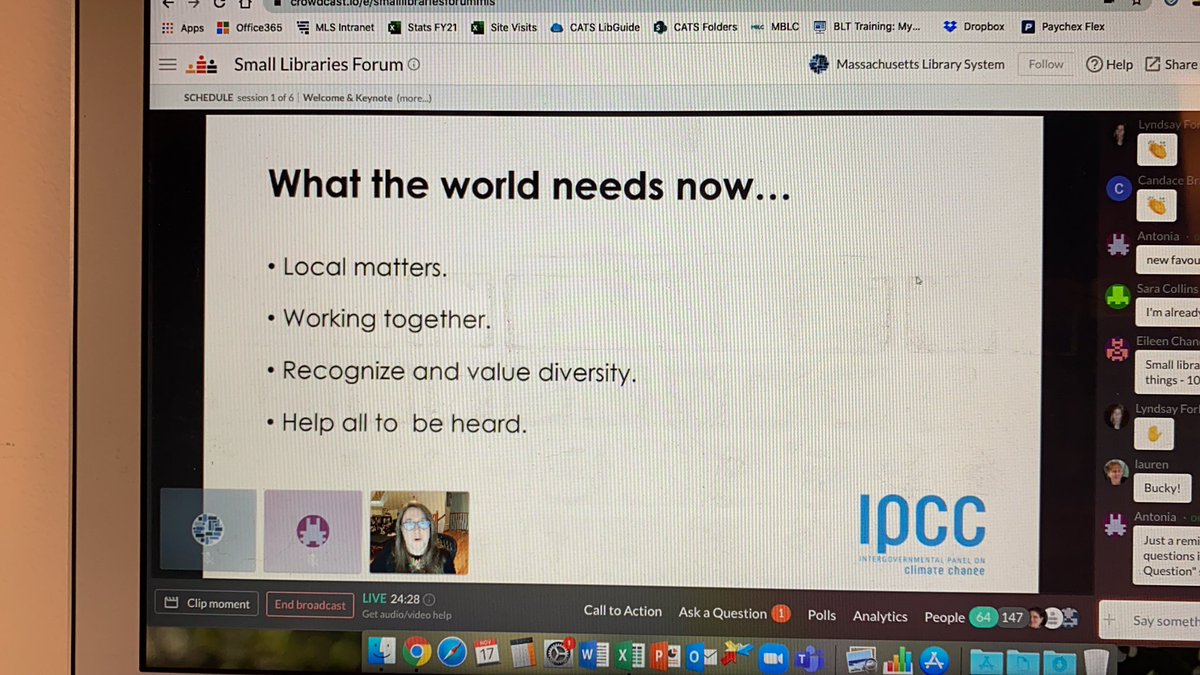Open the Crowdcast hamburger menu
Viewport: 1200px width, 675px height.
[x=167, y=64]
